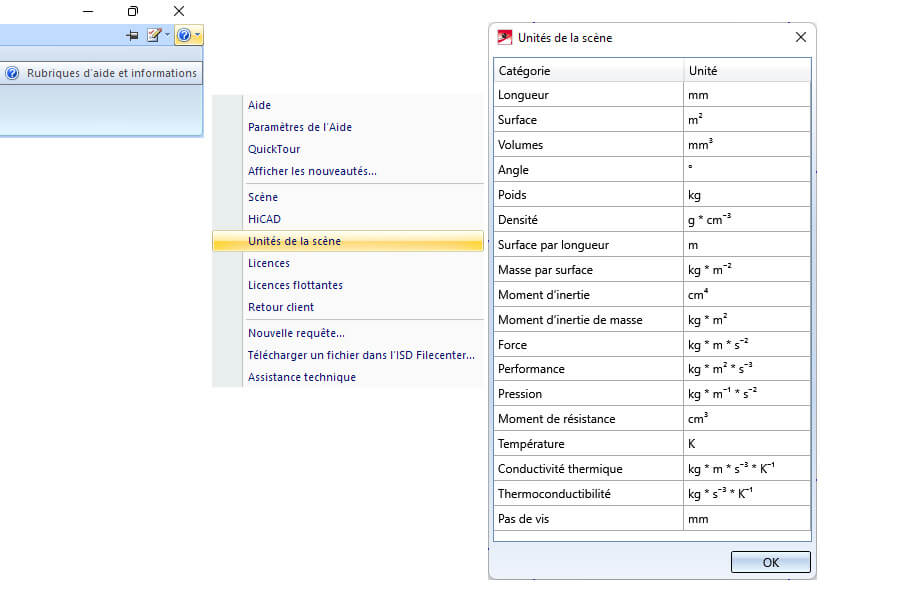Minimize the main application window
The width and height of the screenshot is (900, 600).
88,11
